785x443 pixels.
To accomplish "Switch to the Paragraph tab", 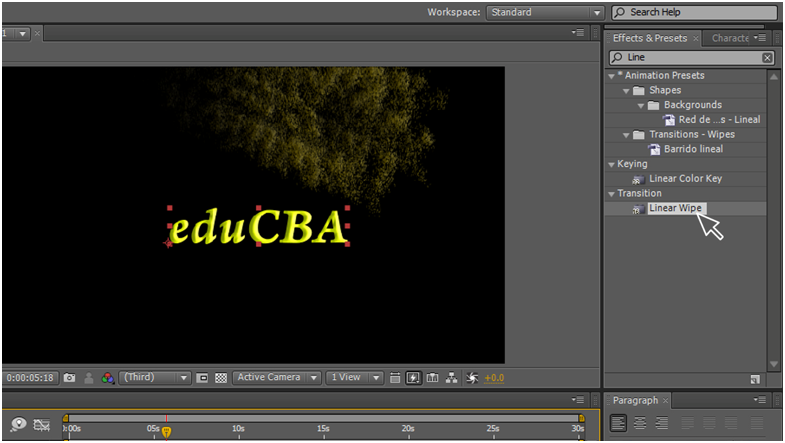I will pos(635,400).
